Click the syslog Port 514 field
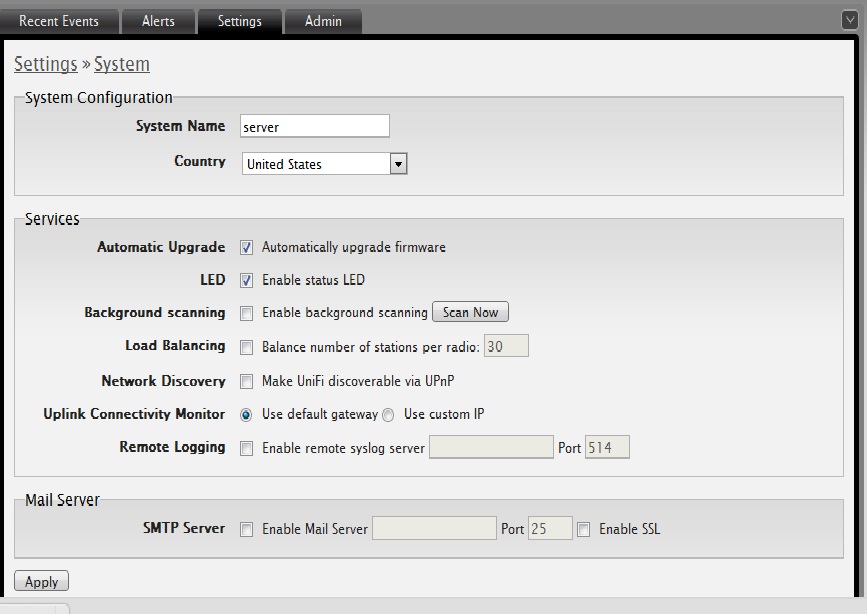Image resolution: width=867 pixels, height=614 pixels. [607, 447]
